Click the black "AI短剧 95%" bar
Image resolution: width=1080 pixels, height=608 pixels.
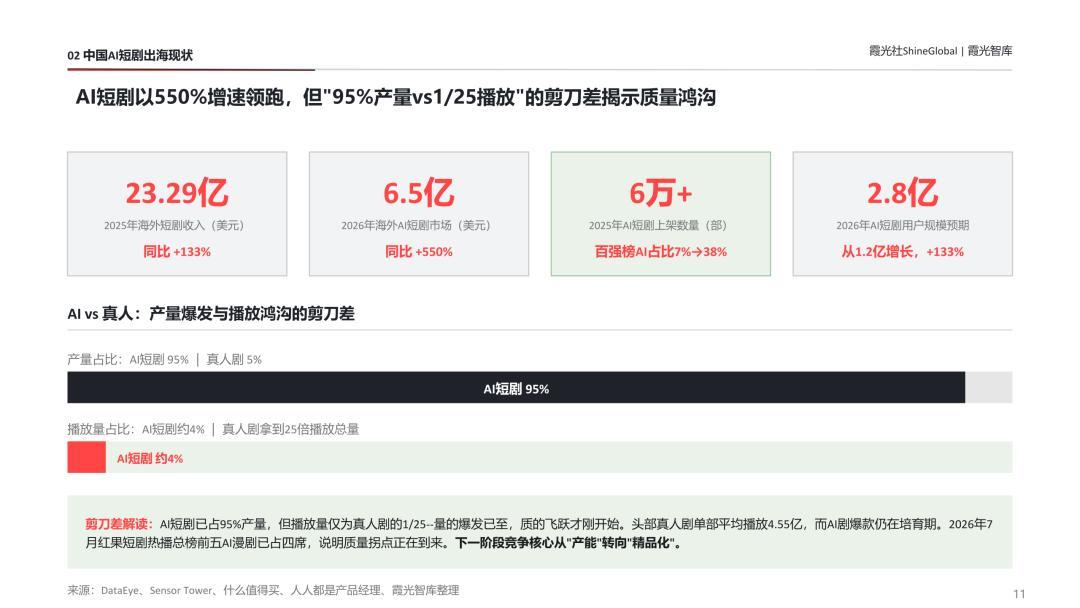[516, 388]
